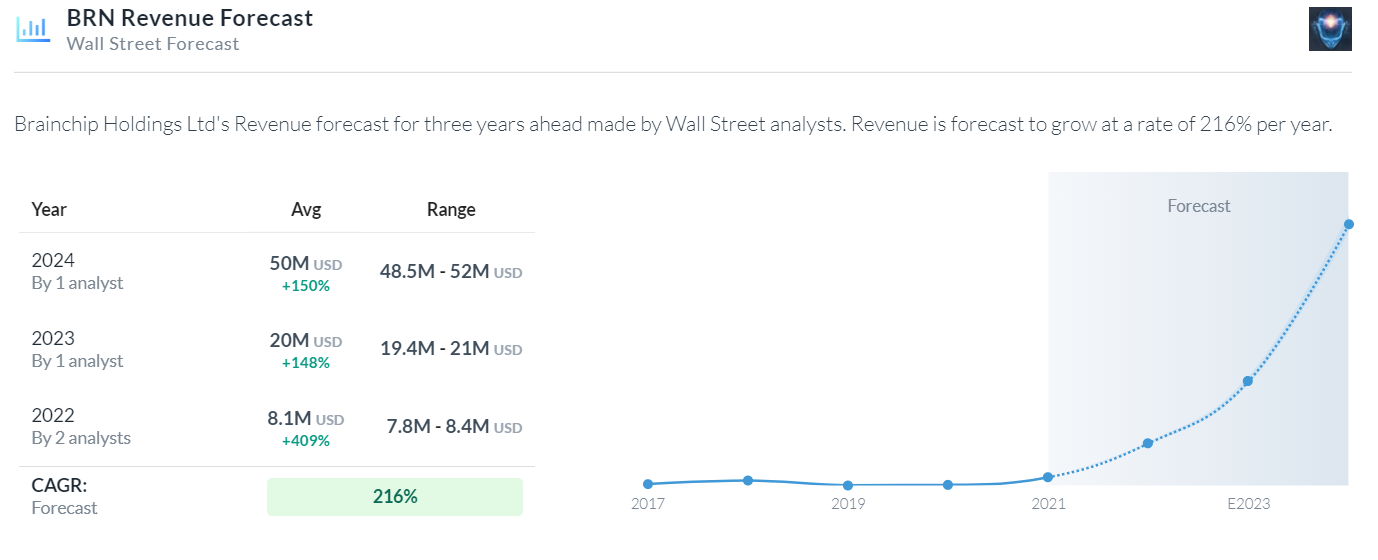Click the E2023 axis label
The width and height of the screenshot is (1378, 560).
(x=1248, y=504)
